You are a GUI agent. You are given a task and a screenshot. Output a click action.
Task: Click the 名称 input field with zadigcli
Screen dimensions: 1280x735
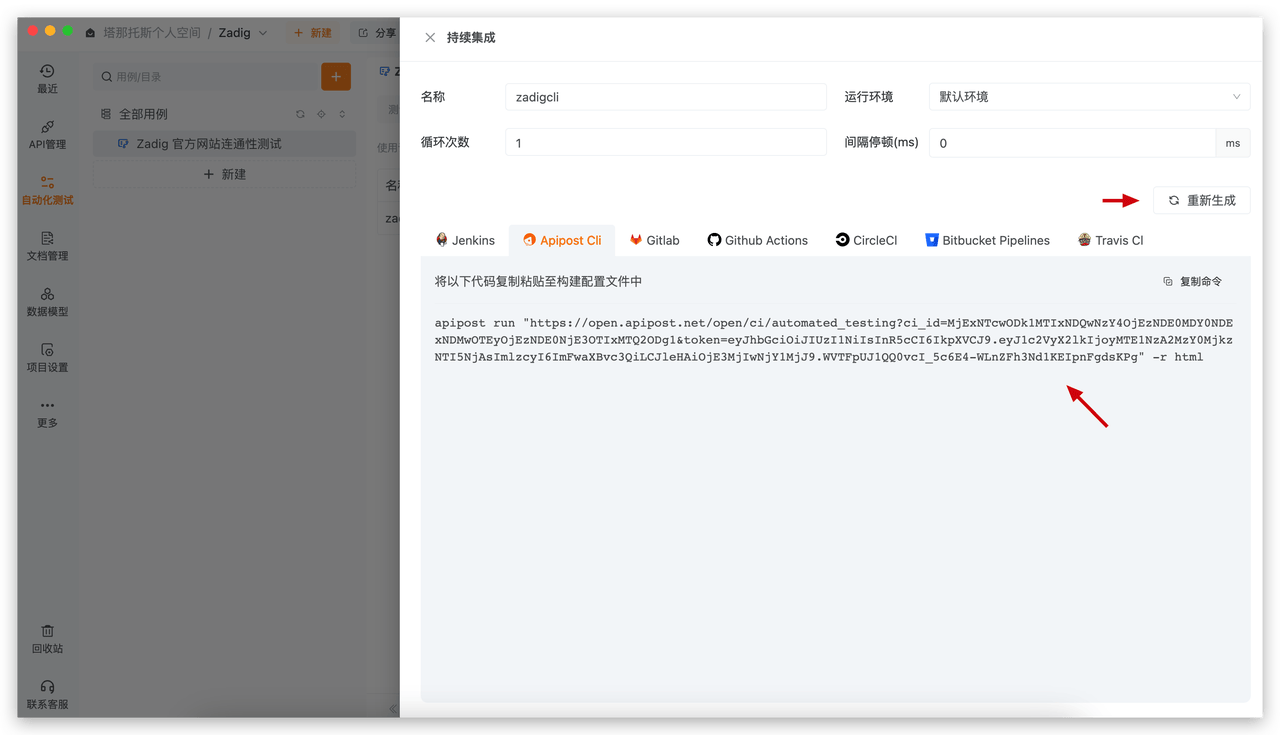(665, 97)
